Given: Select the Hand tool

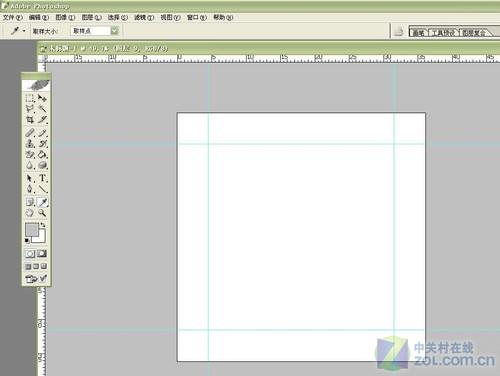Looking at the screenshot, I should [30, 213].
